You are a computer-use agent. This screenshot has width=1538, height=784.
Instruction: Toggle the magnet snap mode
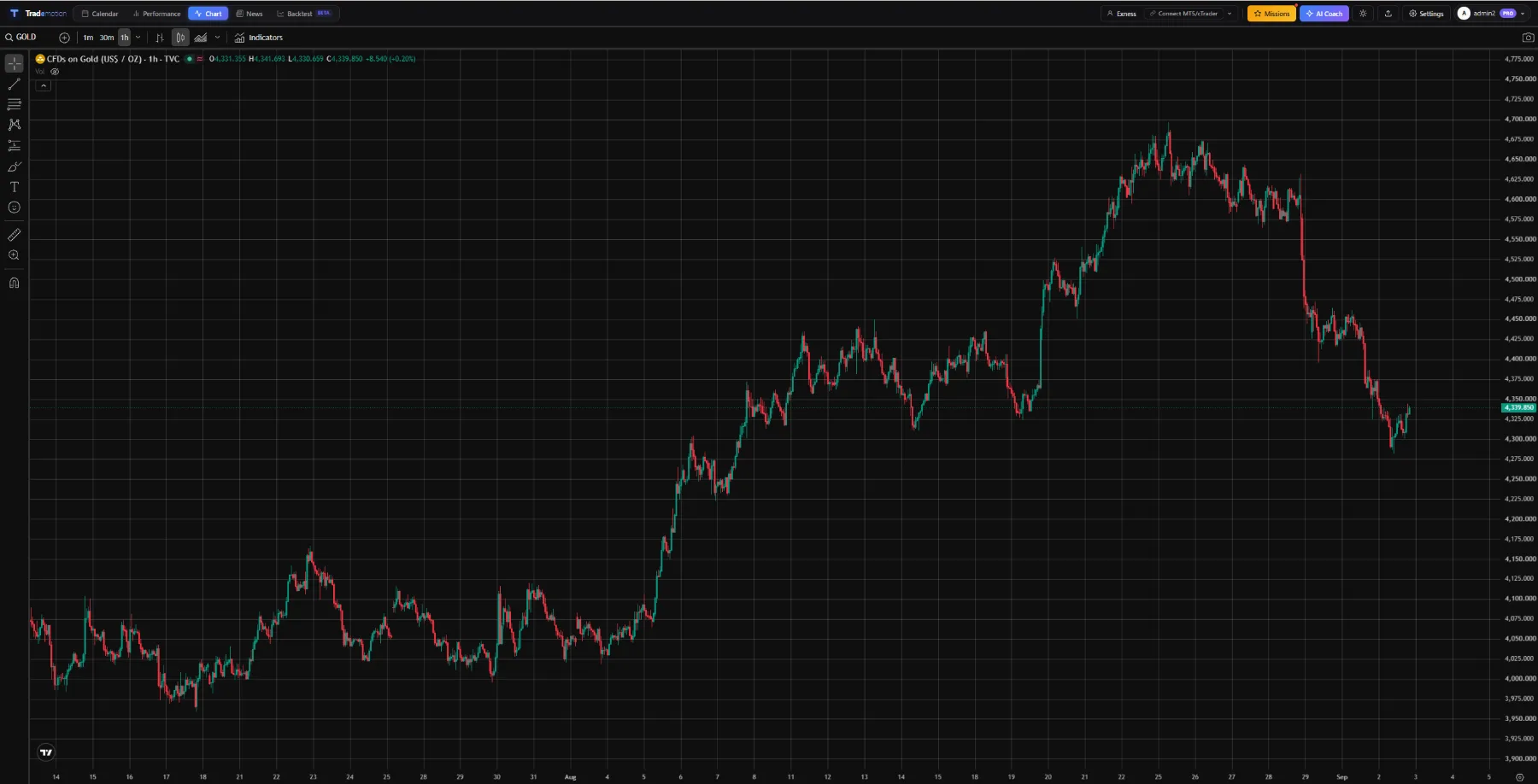pos(15,283)
